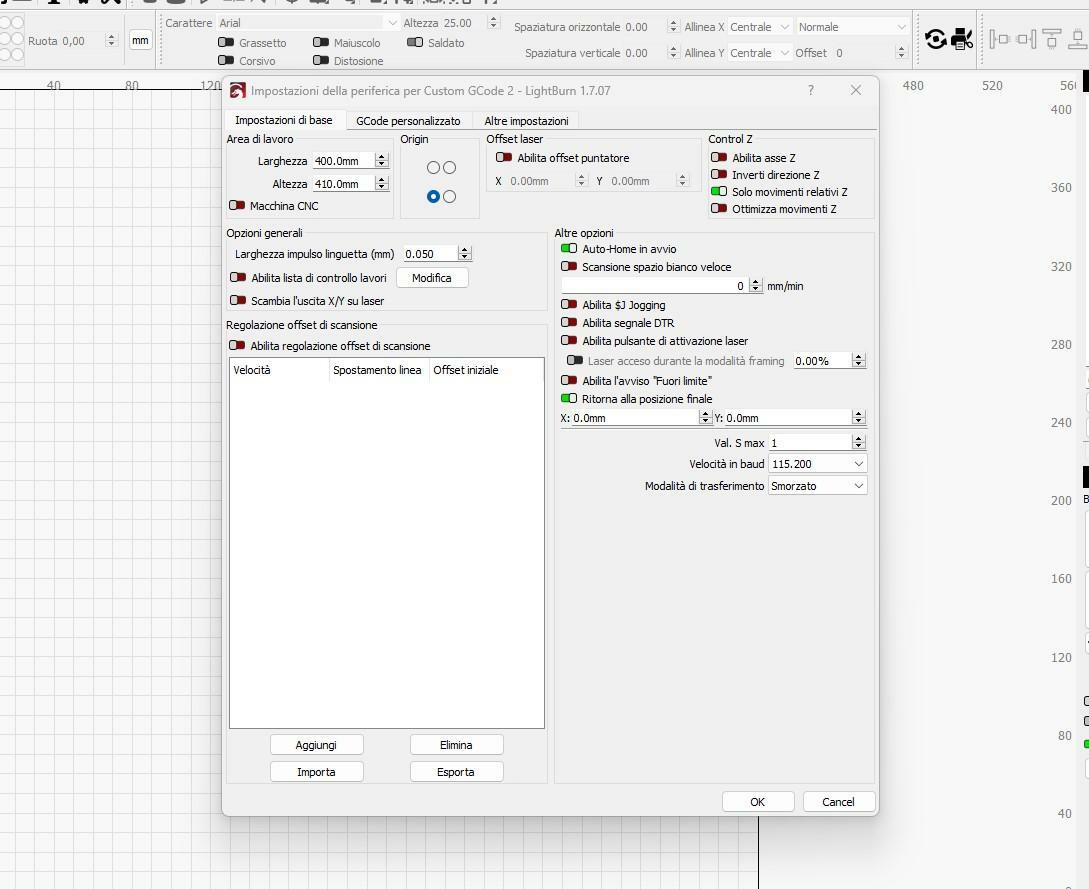Click the align left edges icon
This screenshot has height=889, width=1089.
tap(998, 39)
